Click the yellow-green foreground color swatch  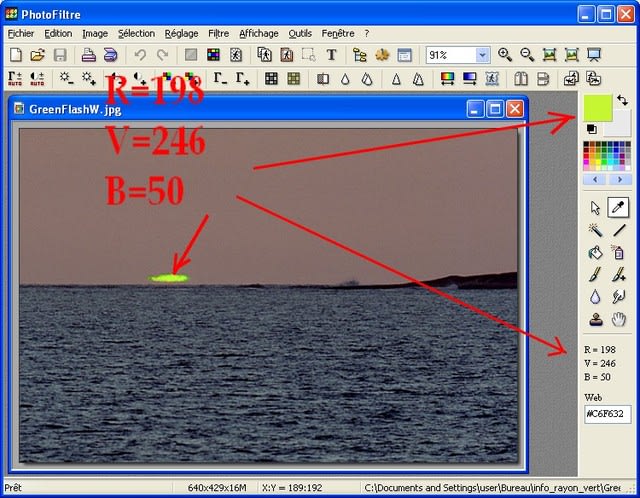pyautogui.click(x=598, y=108)
